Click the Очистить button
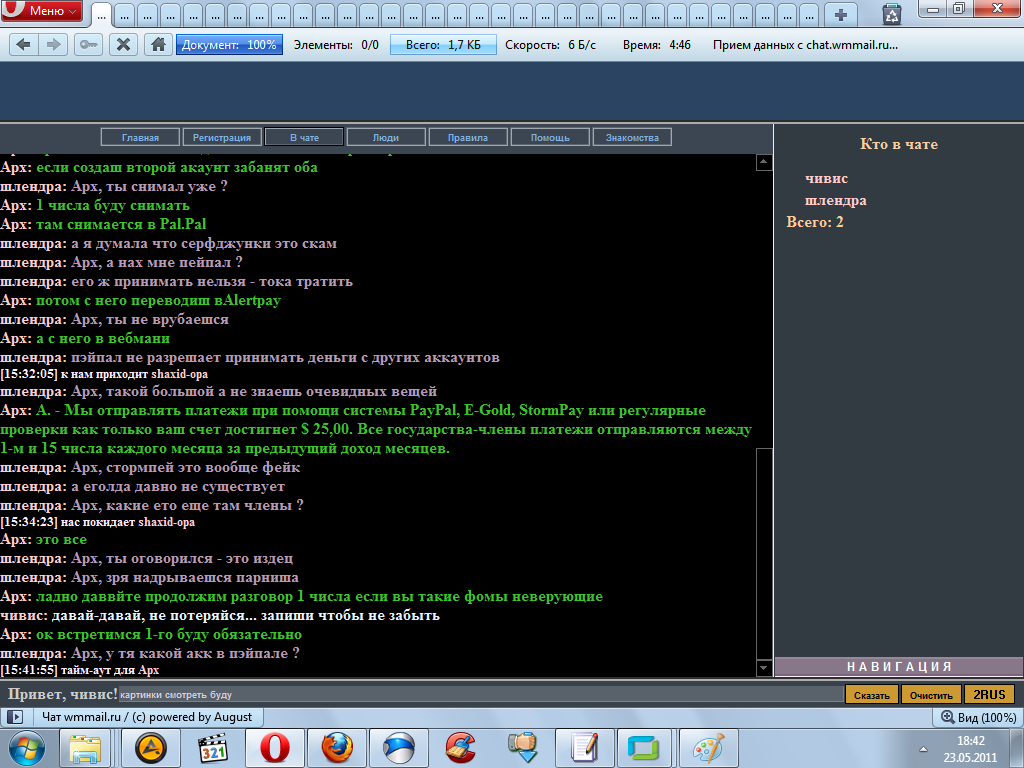Screen dimensions: 1024x768 pos(931,695)
